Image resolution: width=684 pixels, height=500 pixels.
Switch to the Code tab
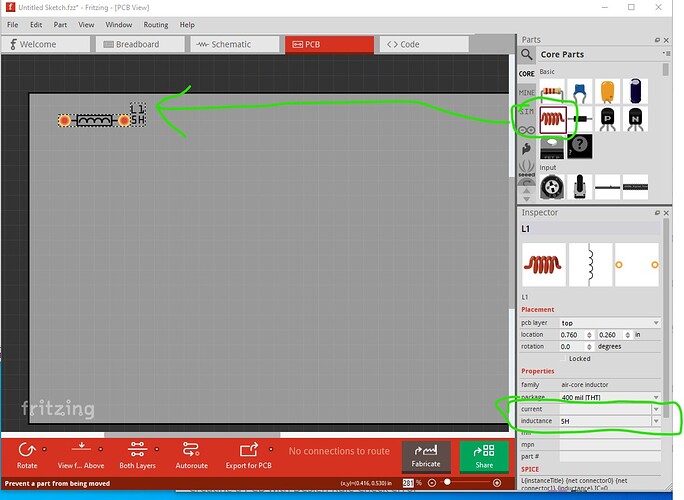point(424,45)
